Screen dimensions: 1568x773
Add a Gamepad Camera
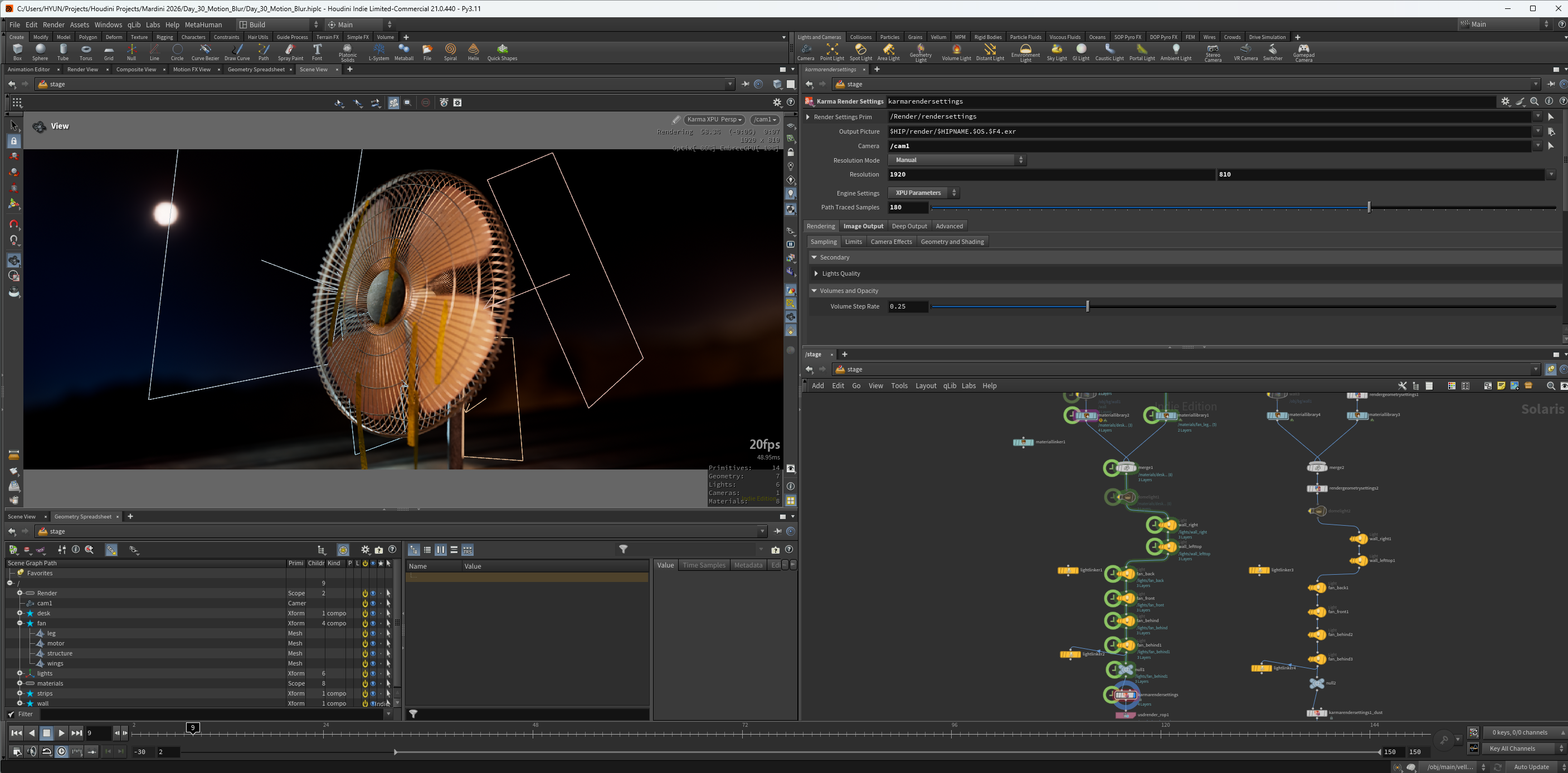(x=1304, y=53)
